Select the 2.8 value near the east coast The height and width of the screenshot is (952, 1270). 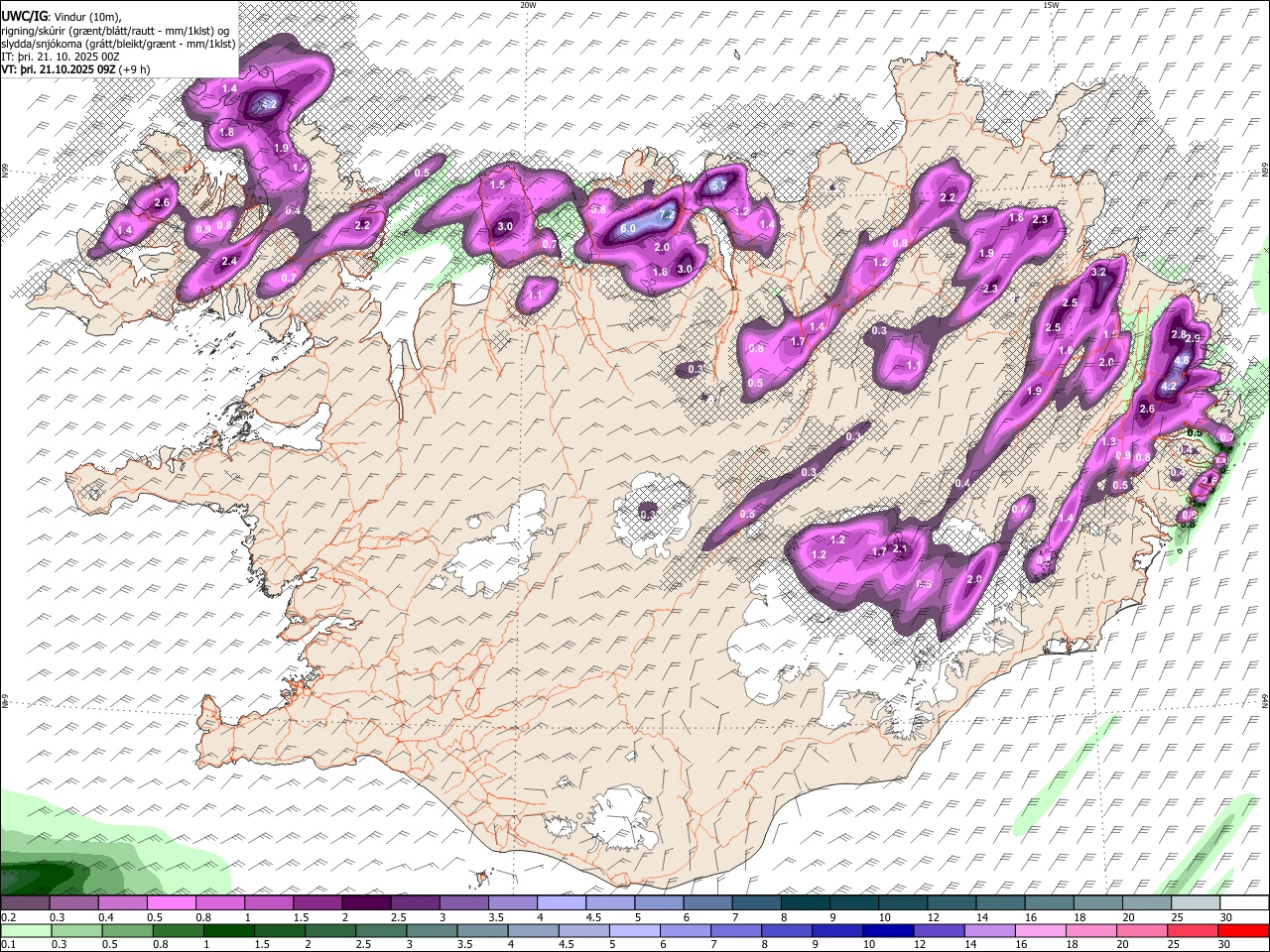1179,335
